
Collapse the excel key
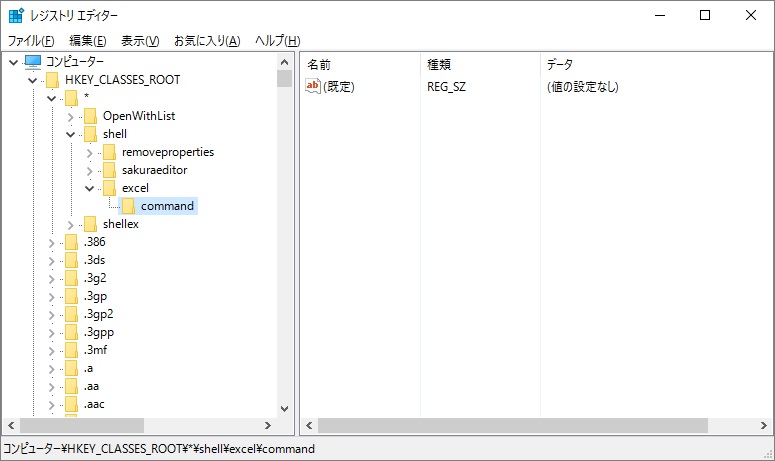pyautogui.click(x=89, y=188)
